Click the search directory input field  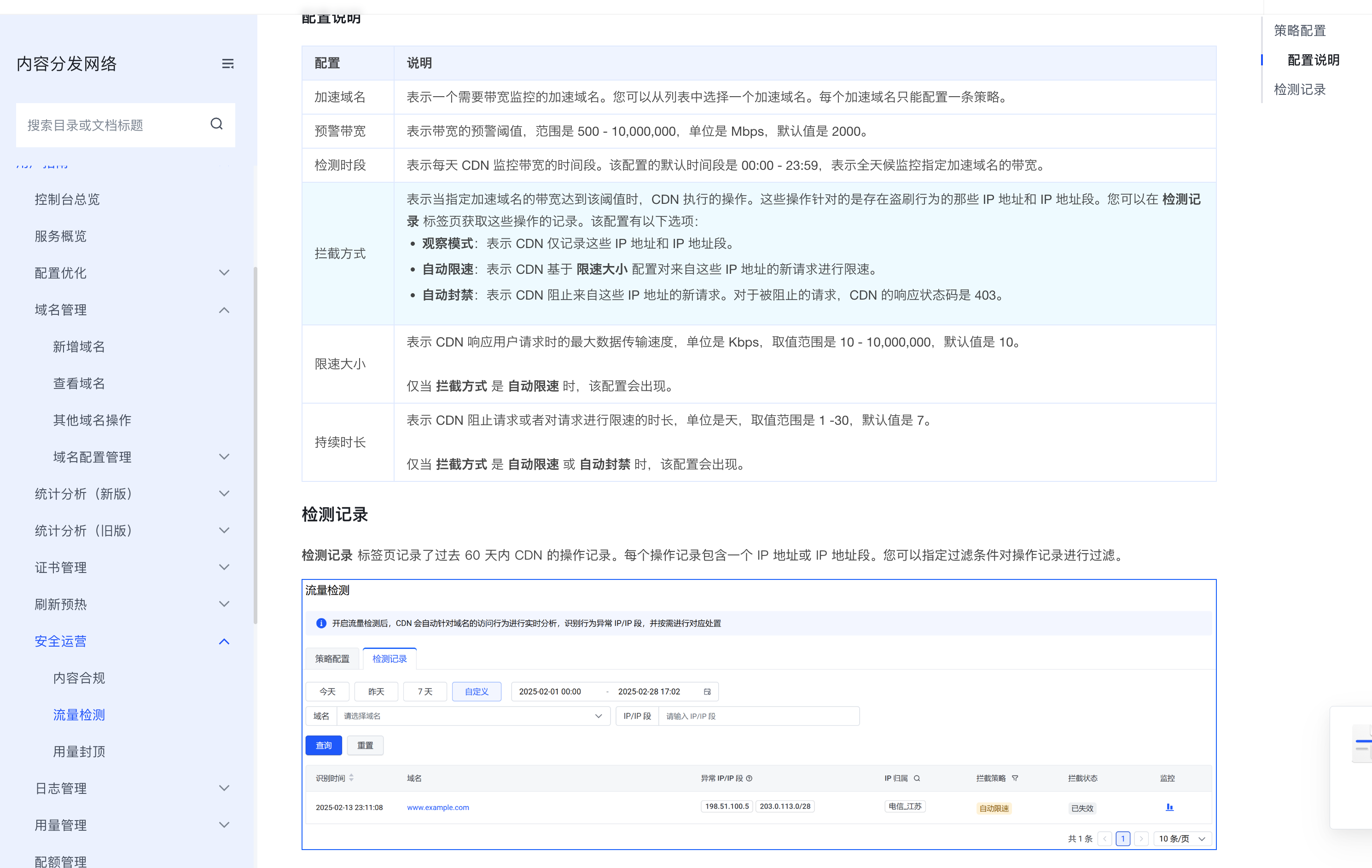coord(125,125)
